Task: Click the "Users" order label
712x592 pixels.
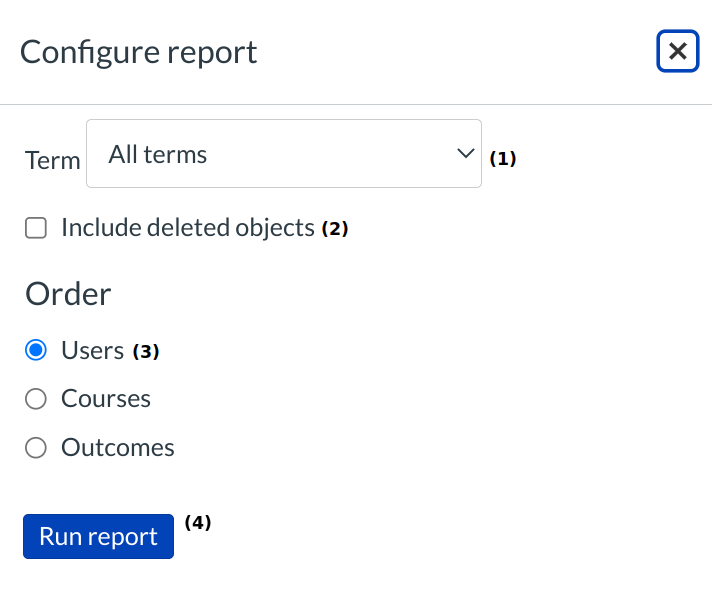Action: pyautogui.click(x=92, y=350)
